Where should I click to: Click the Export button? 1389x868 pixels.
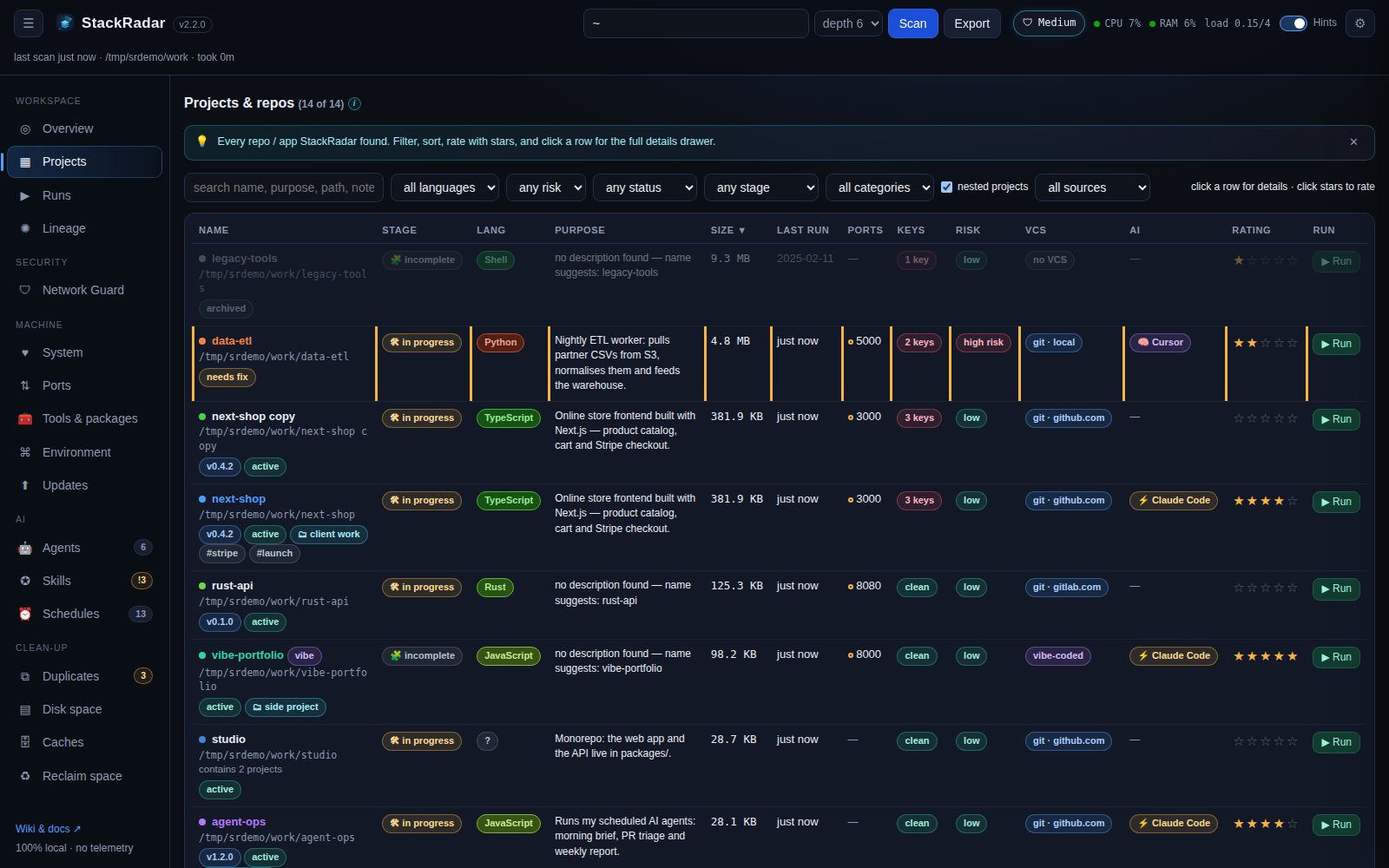click(971, 23)
